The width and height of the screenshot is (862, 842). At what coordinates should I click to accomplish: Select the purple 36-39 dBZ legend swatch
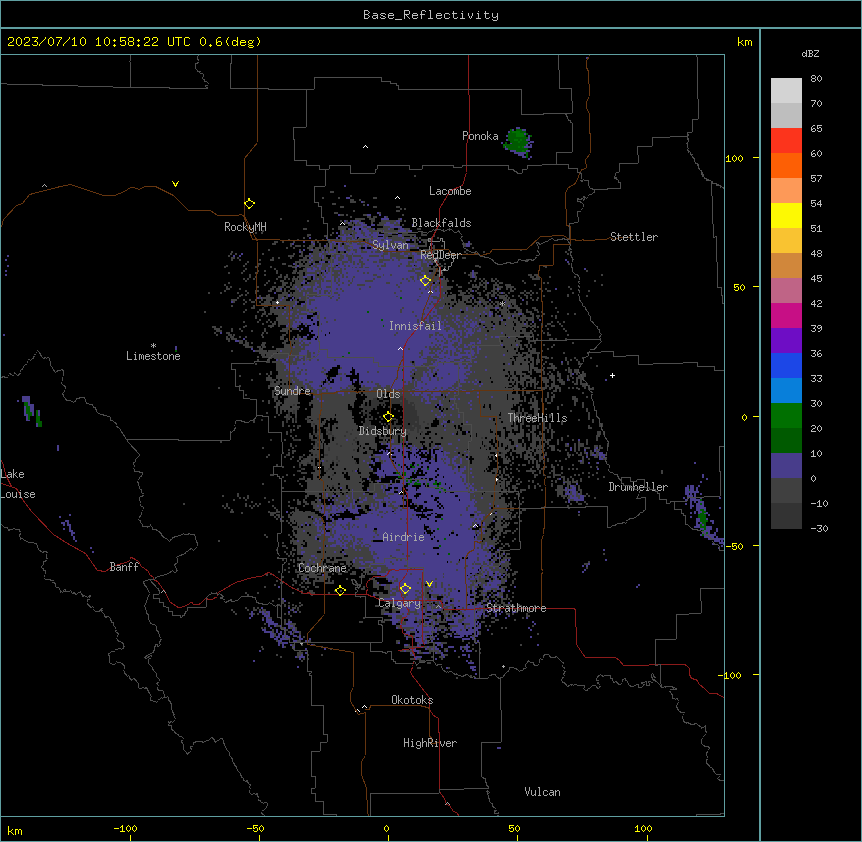(x=786, y=340)
